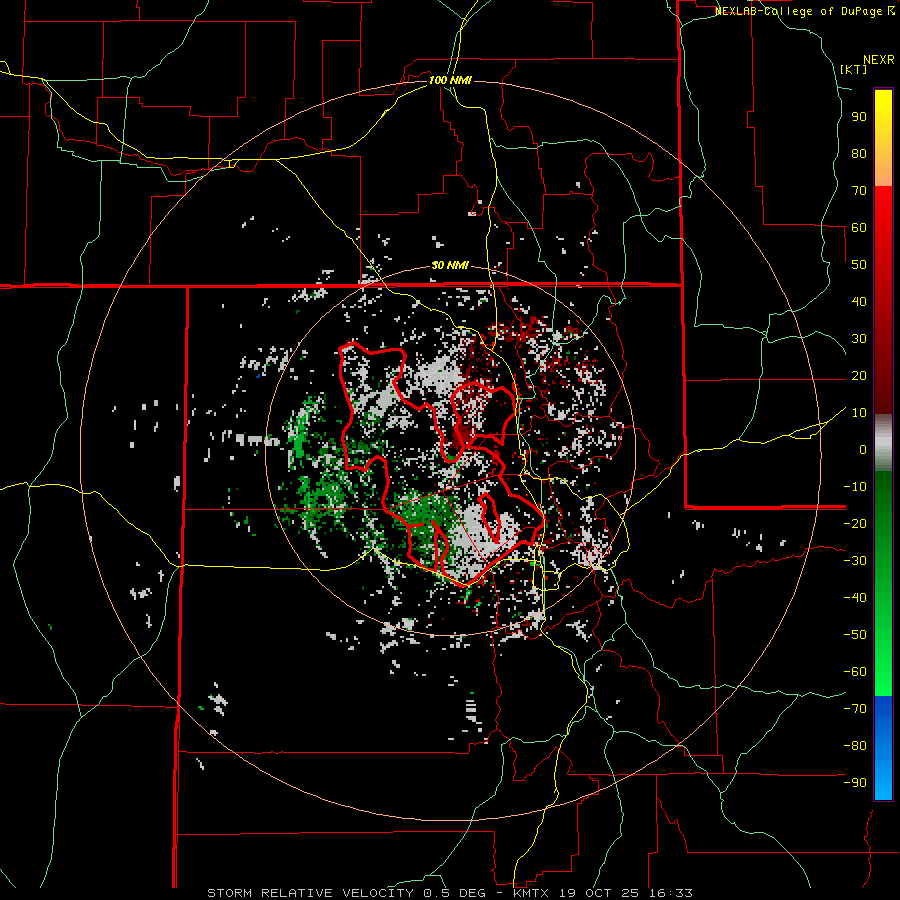Click the -70 scale label
Viewport: 900px width, 900px height.
855,708
